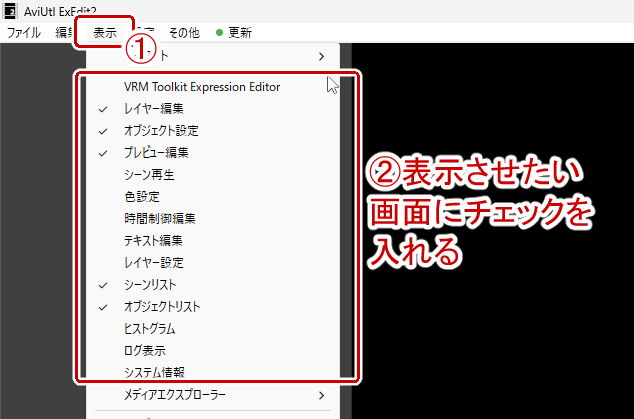This screenshot has width=634, height=419.
Task: Enable シーン再生 window
Action: pyautogui.click(x=213, y=175)
